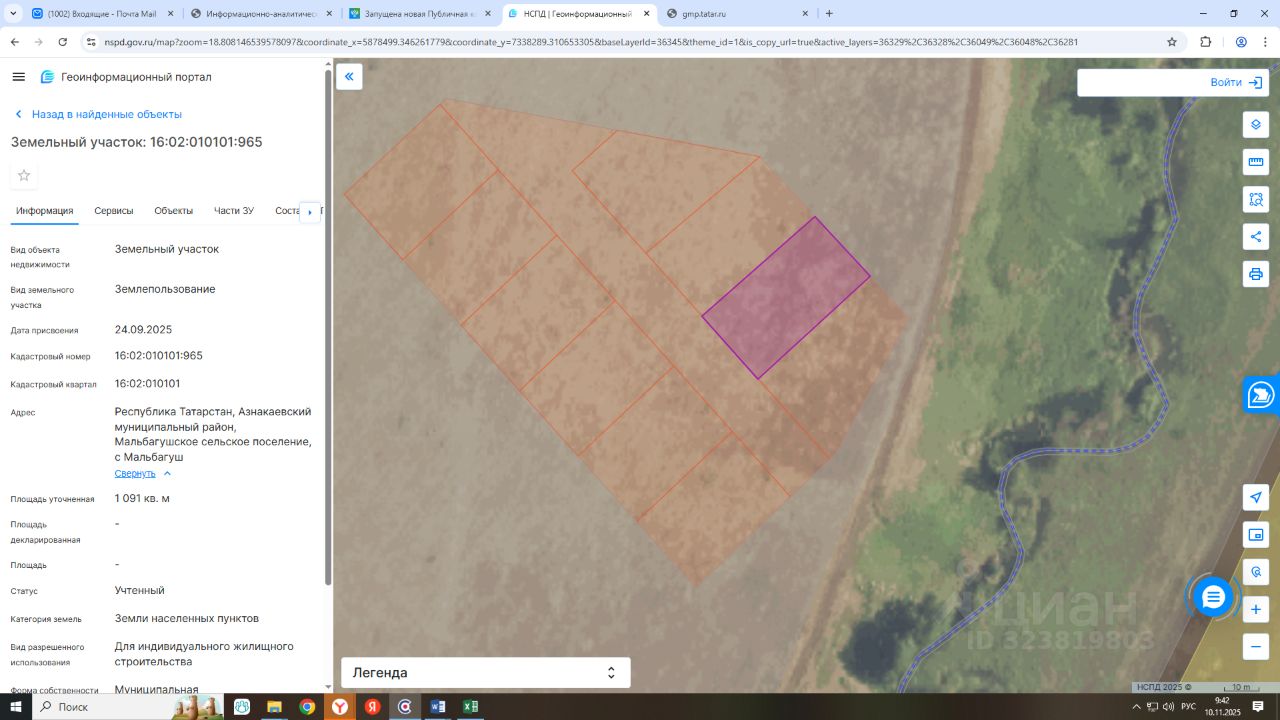The height and width of the screenshot is (720, 1280).
Task: Switch to Запущена новая Публичная browser tab
Action: pos(418,14)
